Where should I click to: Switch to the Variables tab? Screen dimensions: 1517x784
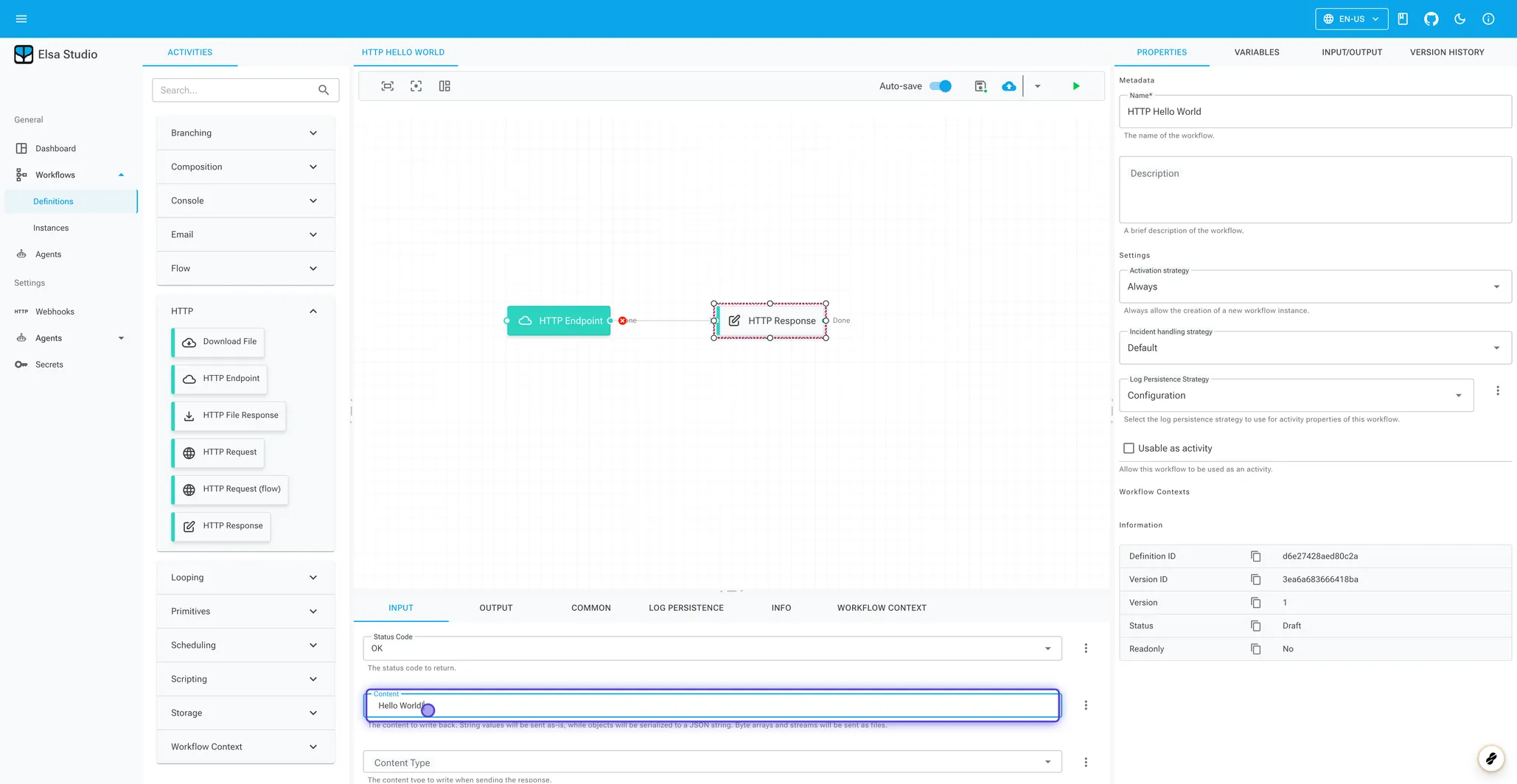click(1256, 52)
